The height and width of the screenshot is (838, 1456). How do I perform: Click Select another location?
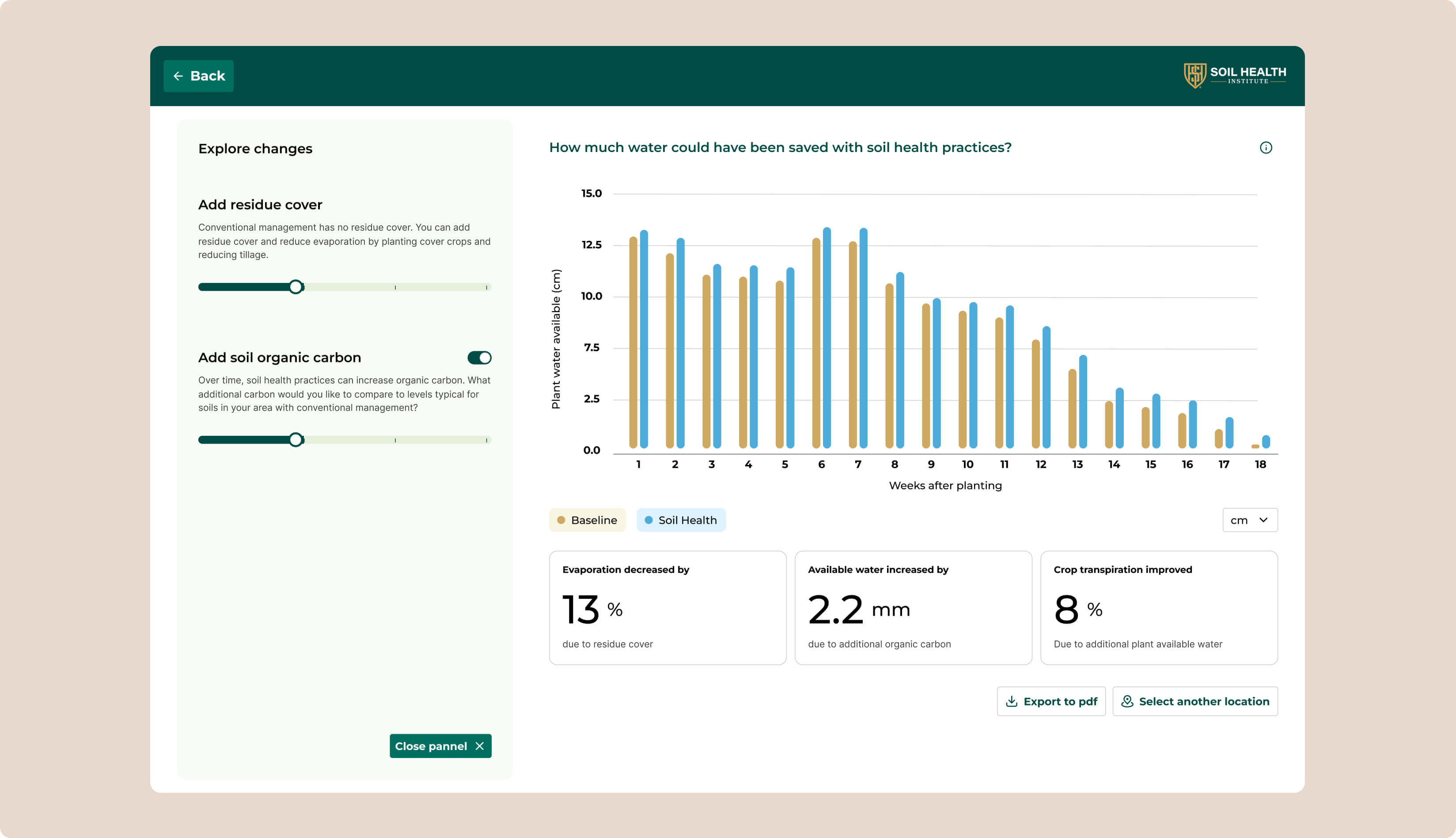pos(1195,701)
